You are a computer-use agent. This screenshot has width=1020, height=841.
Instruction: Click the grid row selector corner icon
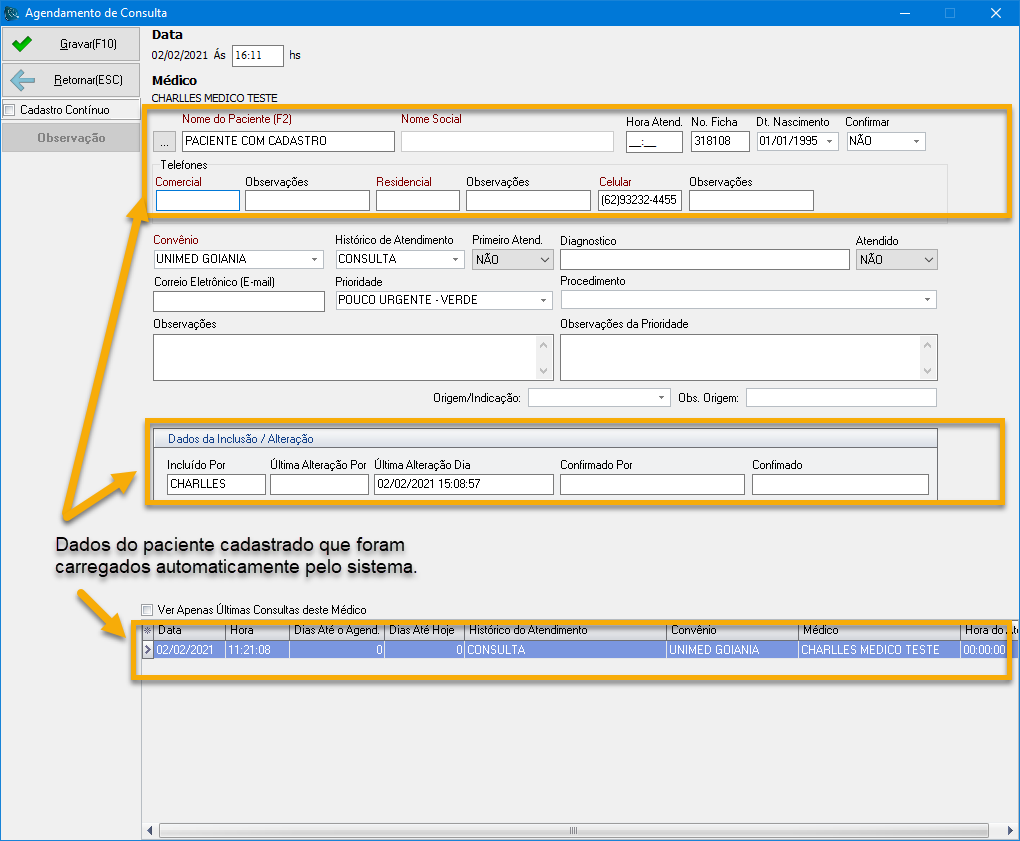pos(149,631)
